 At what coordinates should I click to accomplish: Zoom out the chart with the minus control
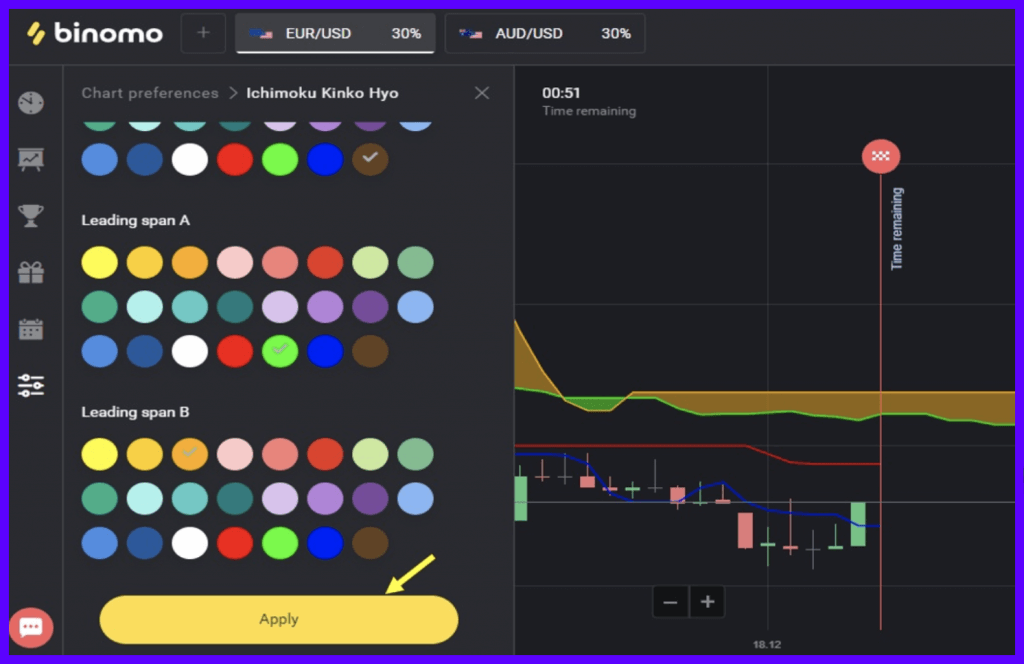click(x=670, y=601)
